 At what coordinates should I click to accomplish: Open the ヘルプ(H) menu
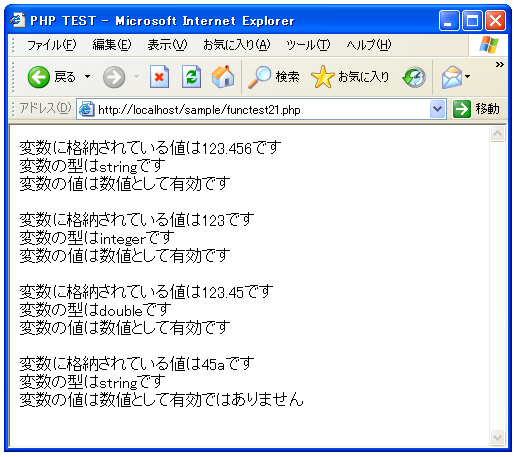click(369, 45)
